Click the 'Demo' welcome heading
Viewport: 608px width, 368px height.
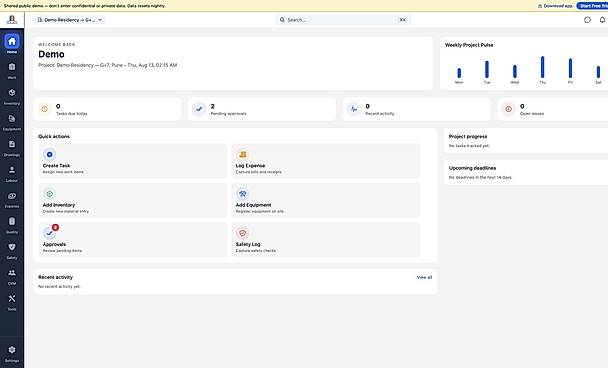(x=51, y=54)
